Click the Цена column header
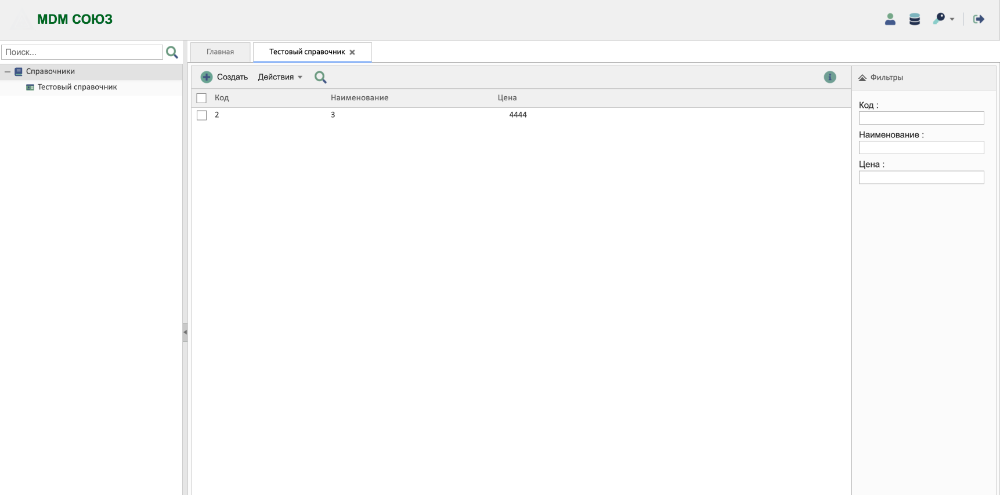The image size is (1000, 495). pos(507,98)
